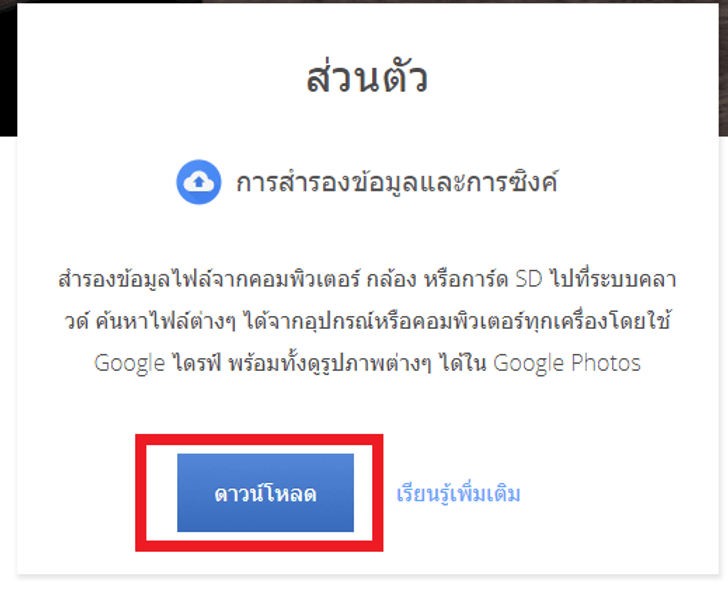The width and height of the screenshot is (728, 591).
Task: Click the phrase พร้อมทั้งดูรูปภาพต่างๆ
Action: (x=330, y=363)
